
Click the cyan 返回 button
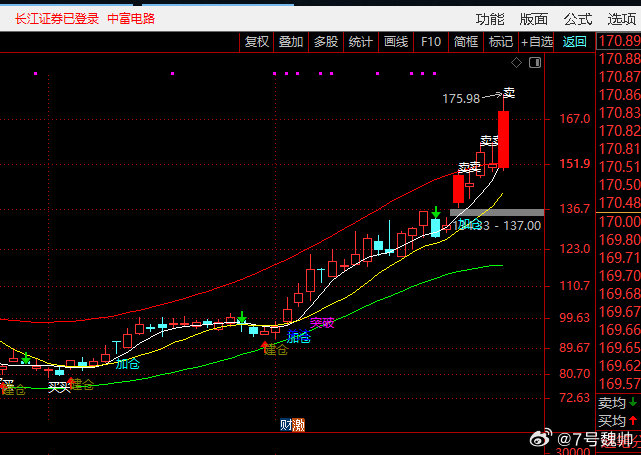coord(574,42)
